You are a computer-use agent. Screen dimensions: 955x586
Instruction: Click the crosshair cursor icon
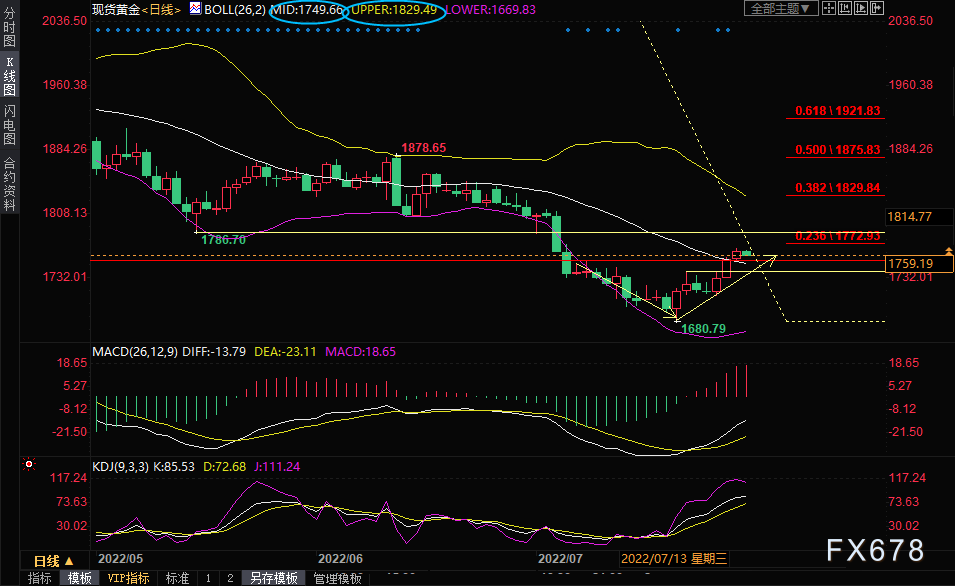829,8
